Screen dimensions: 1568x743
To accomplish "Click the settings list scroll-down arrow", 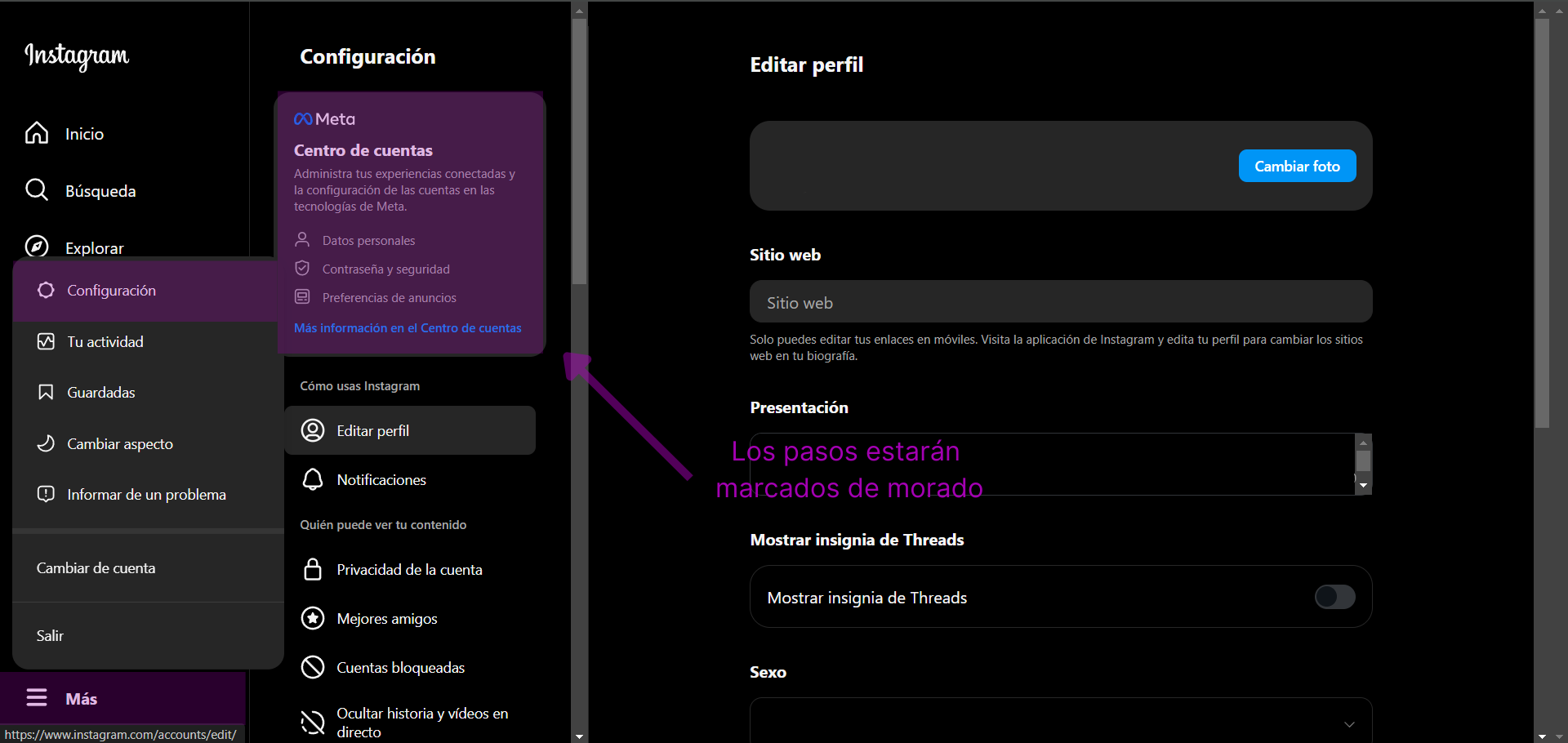I will coord(579,736).
